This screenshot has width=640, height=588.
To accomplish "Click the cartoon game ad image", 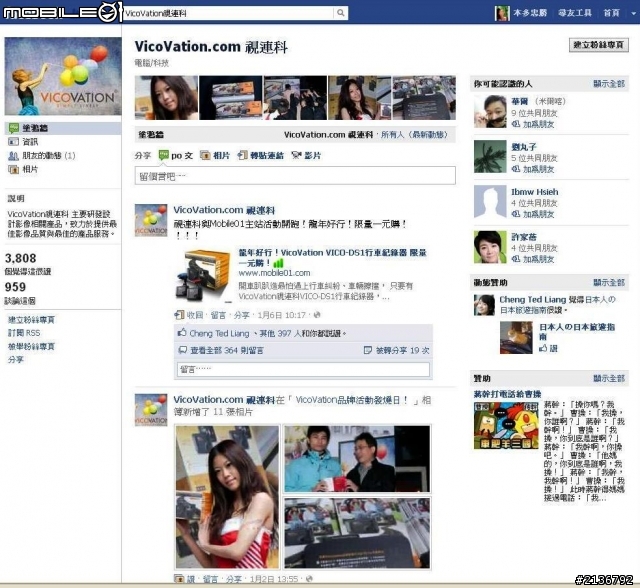I will [x=506, y=426].
